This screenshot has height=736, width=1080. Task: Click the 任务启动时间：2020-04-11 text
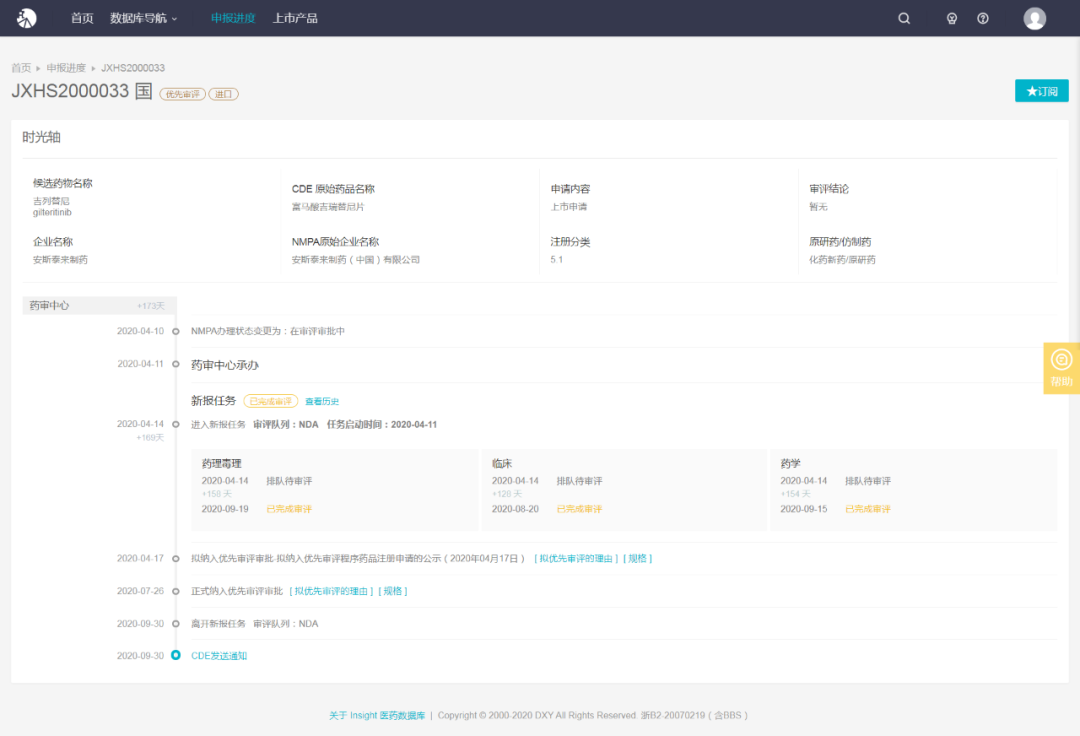(382, 425)
